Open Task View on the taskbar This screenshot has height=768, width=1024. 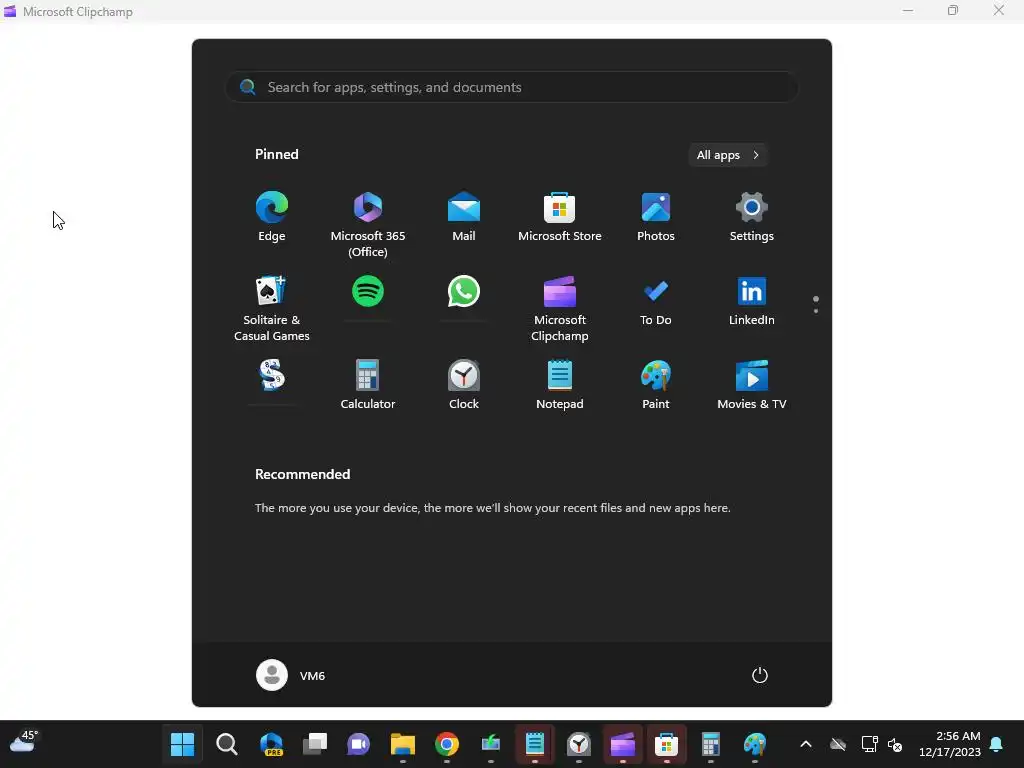pyautogui.click(x=315, y=744)
